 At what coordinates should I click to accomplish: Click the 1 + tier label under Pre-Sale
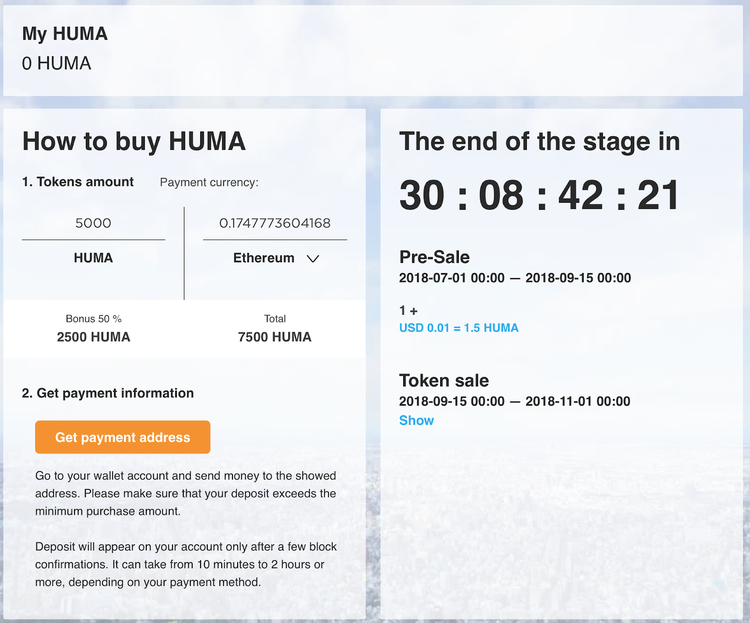408,311
